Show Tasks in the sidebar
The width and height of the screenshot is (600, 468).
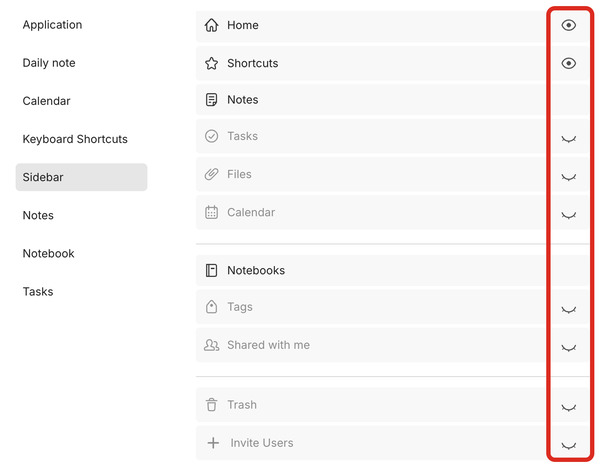(x=569, y=138)
